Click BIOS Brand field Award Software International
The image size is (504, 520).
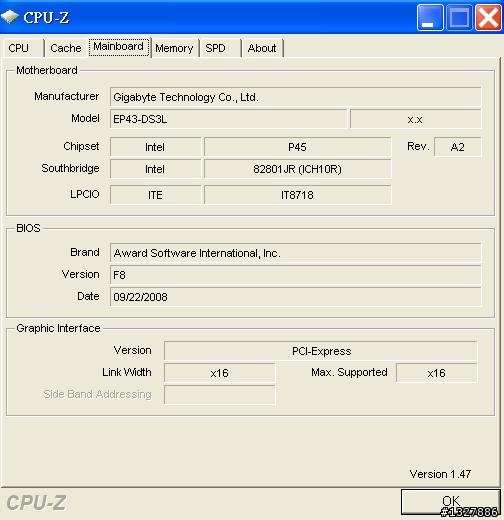pos(295,253)
